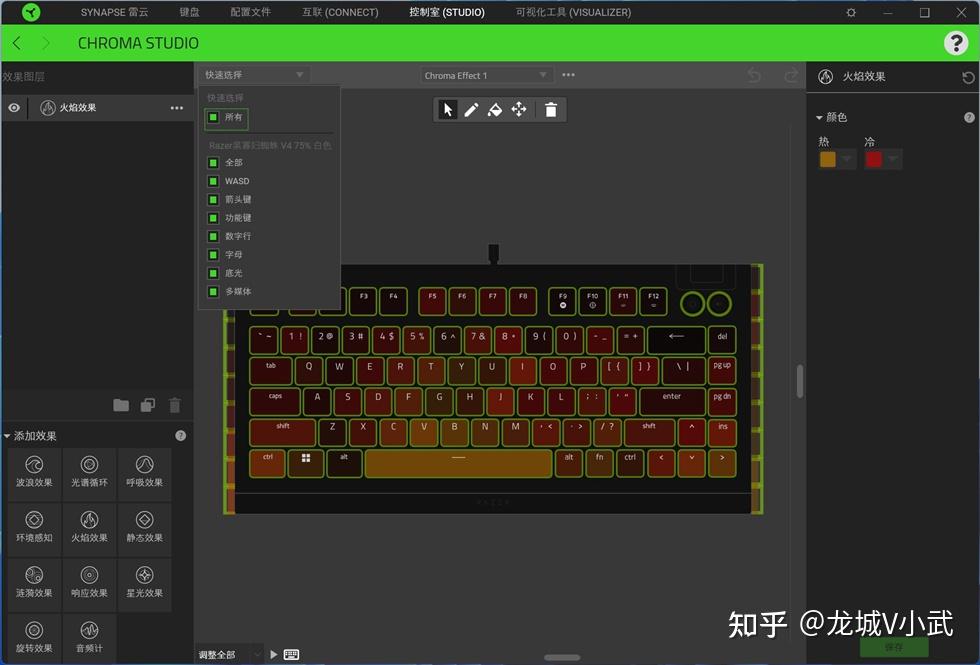Switch to 控制室 (STUDIO) tab

[447, 12]
